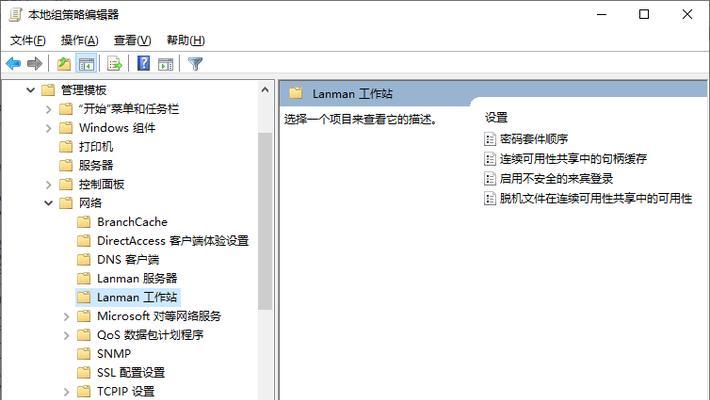The image size is (710, 400).
Task: Open the 帮助(H) menu
Action: pos(186,40)
